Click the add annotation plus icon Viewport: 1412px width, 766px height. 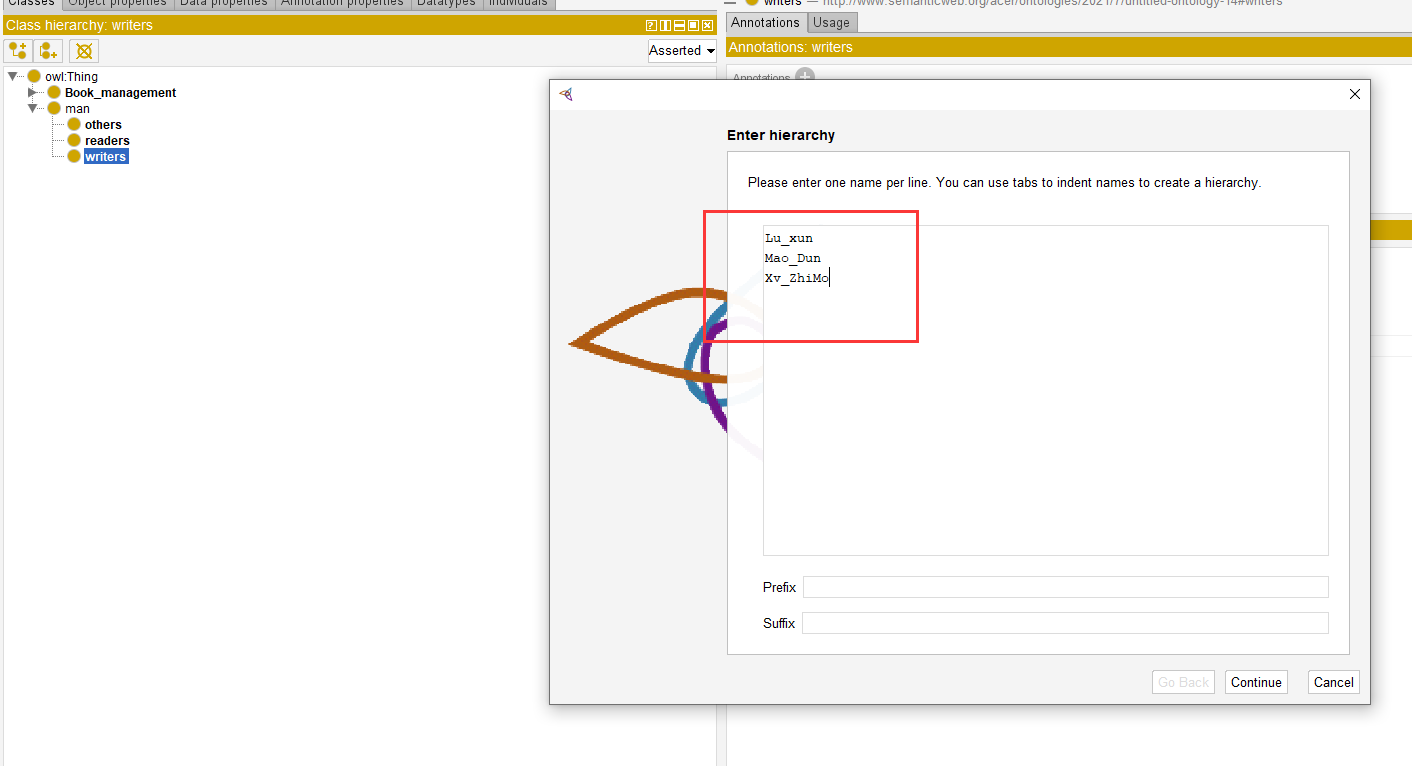(805, 76)
